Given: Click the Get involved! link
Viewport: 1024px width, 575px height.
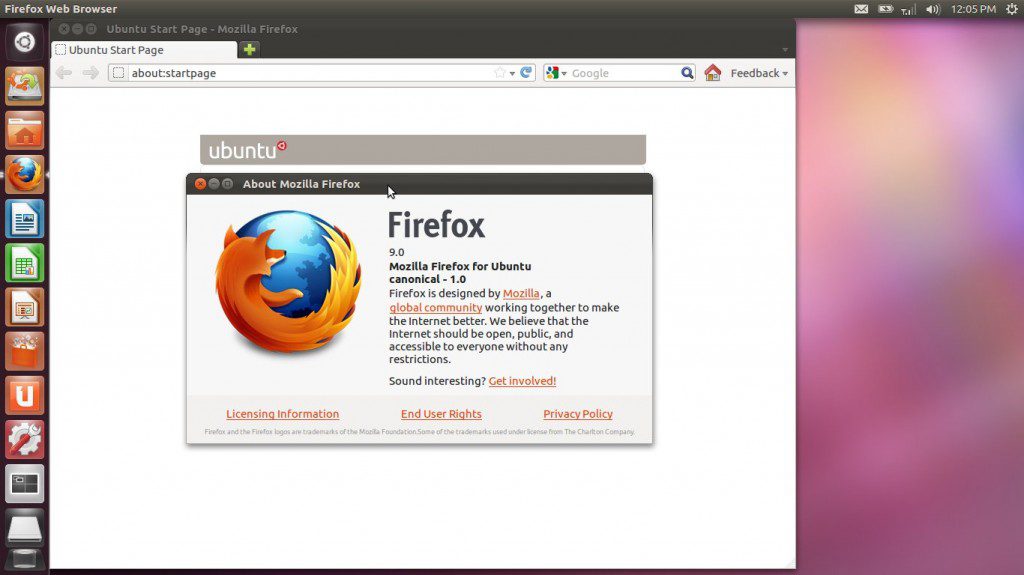Looking at the screenshot, I should [x=522, y=381].
